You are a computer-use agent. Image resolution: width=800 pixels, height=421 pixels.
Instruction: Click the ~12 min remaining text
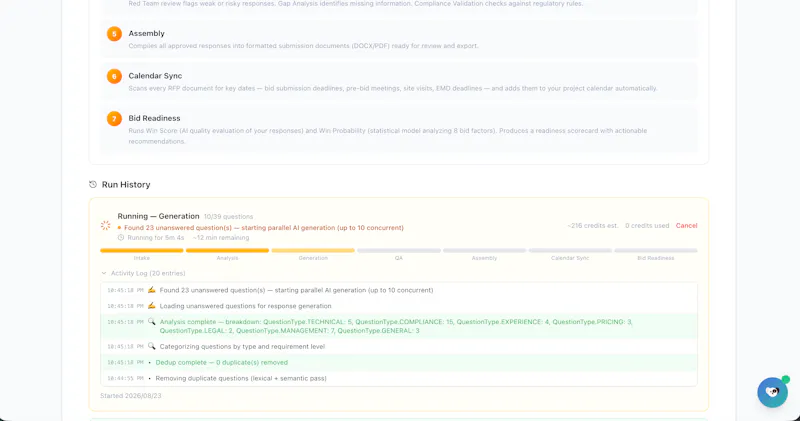coord(221,238)
